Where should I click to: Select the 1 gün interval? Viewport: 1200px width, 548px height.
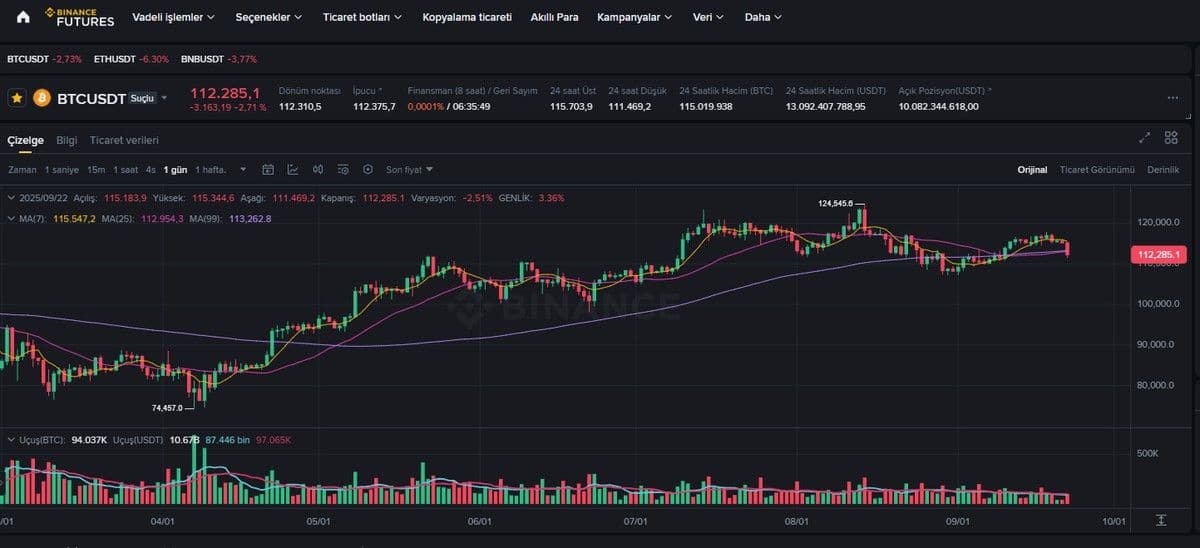click(175, 170)
